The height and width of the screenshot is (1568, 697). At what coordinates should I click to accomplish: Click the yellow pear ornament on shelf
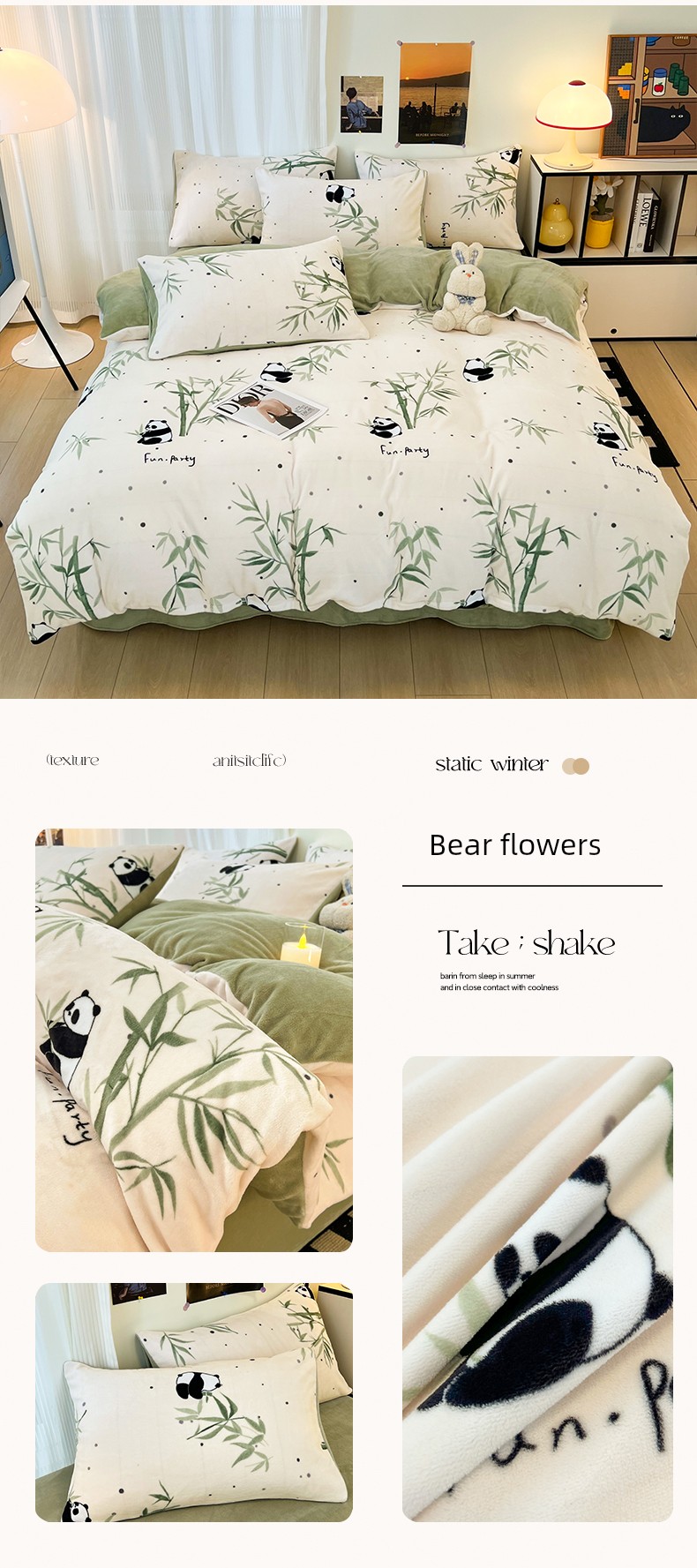click(556, 223)
